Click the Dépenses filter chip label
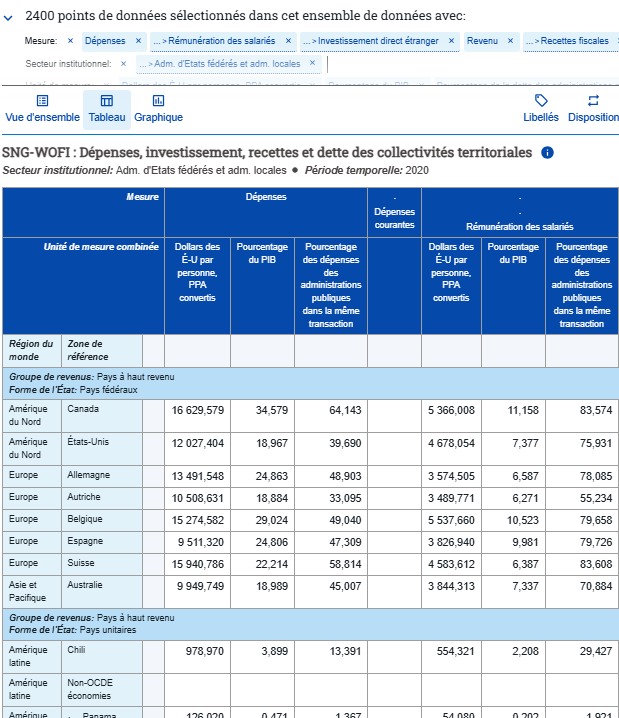619x718 pixels. click(x=105, y=41)
